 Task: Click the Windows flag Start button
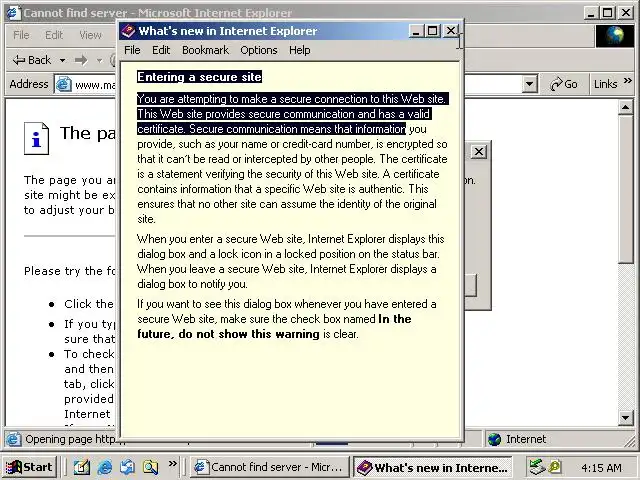click(29, 467)
